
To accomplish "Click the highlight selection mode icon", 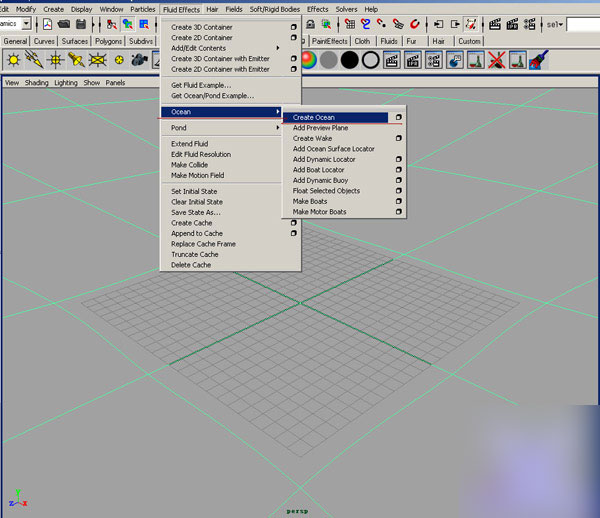I will coord(326,24).
